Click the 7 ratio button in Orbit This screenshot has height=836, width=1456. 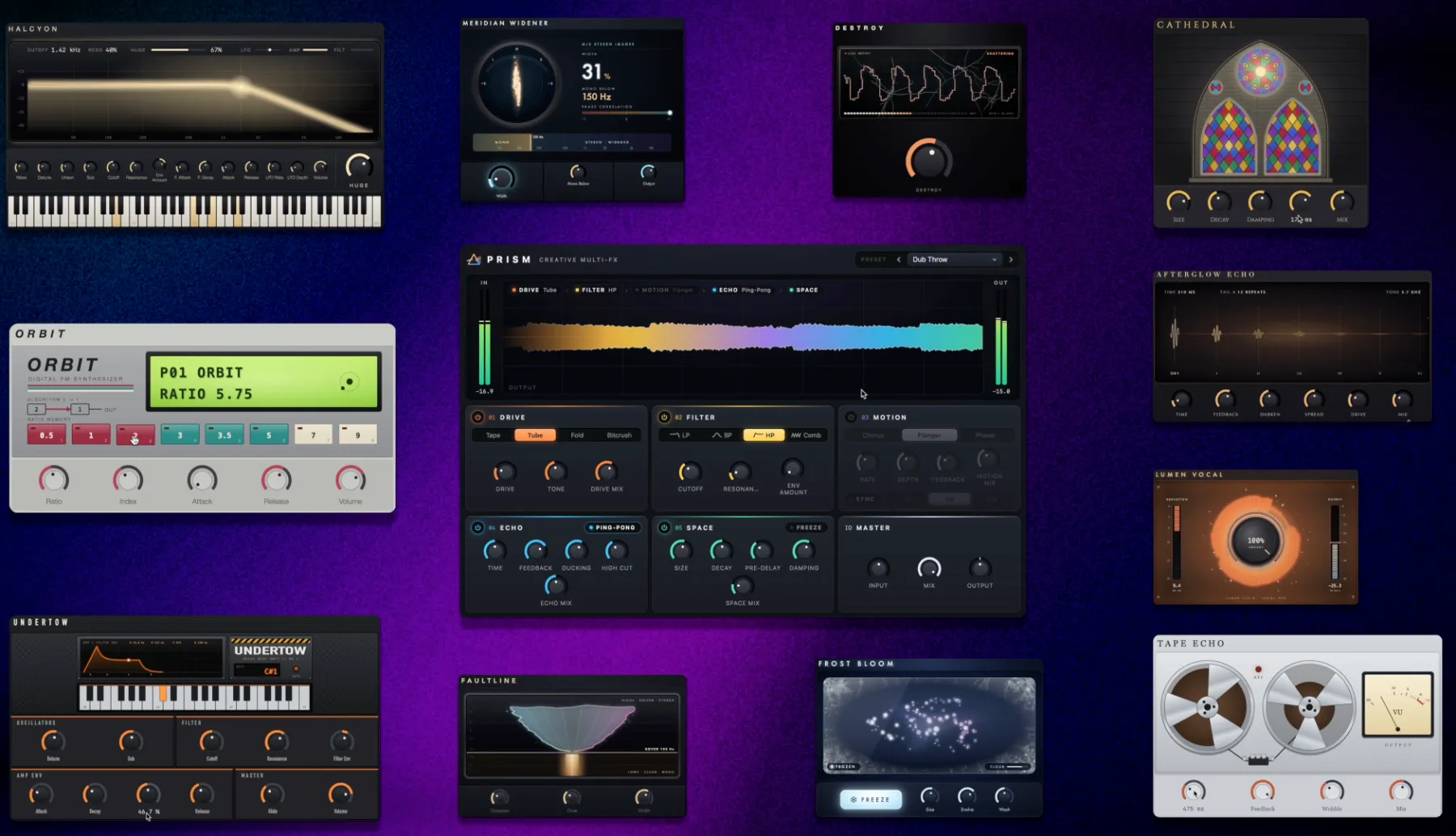(x=313, y=435)
